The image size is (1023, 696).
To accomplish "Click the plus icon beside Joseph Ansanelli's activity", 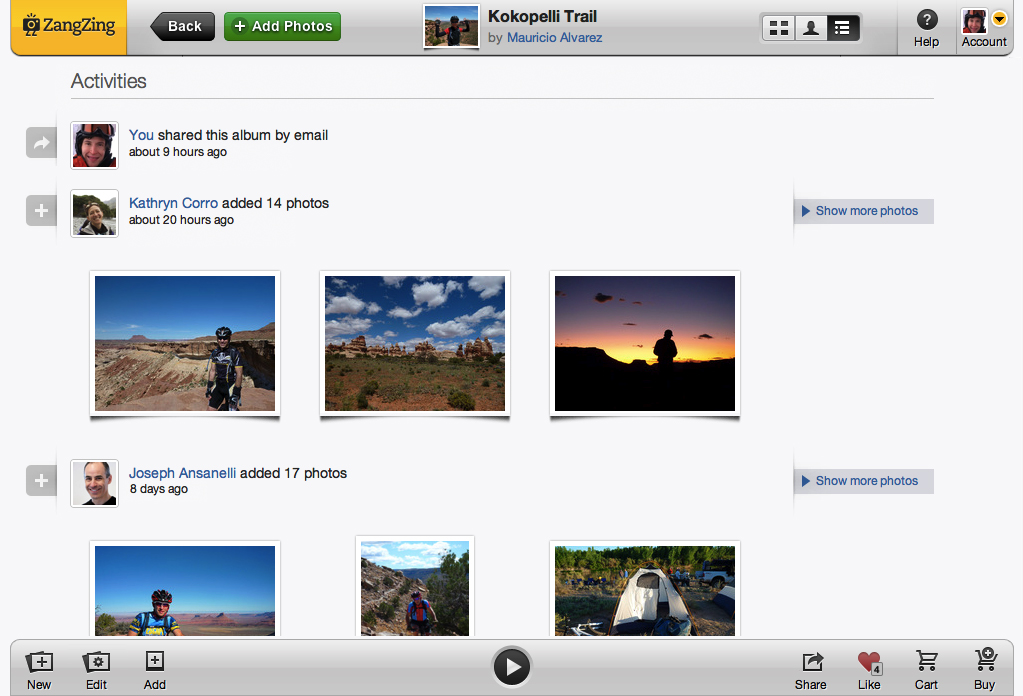I will pos(41,481).
